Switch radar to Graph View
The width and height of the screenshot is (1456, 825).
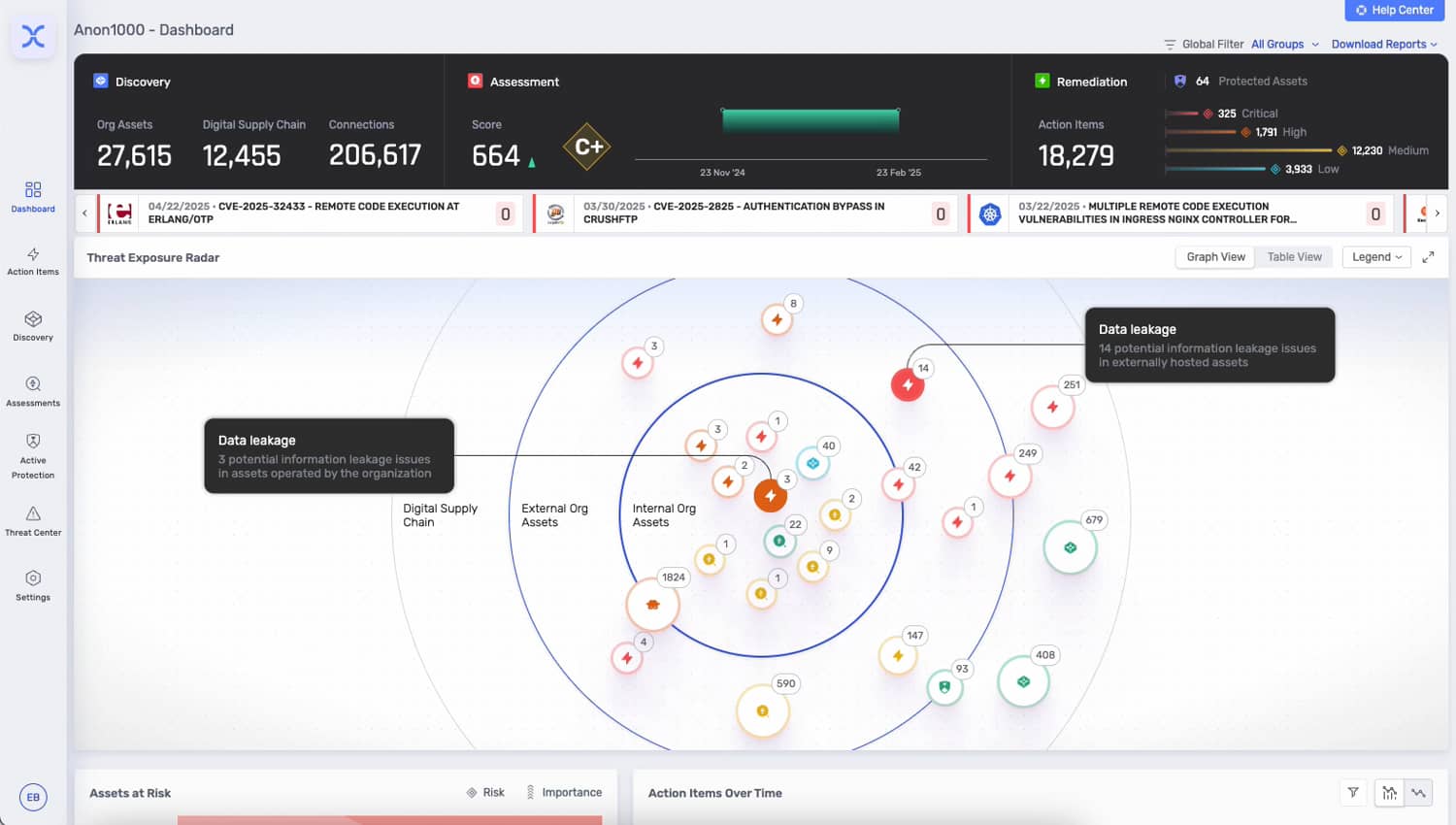tap(1215, 257)
